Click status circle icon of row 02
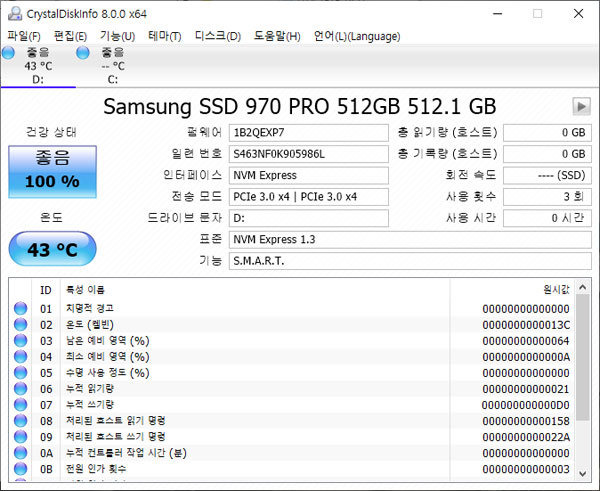 click(21, 325)
